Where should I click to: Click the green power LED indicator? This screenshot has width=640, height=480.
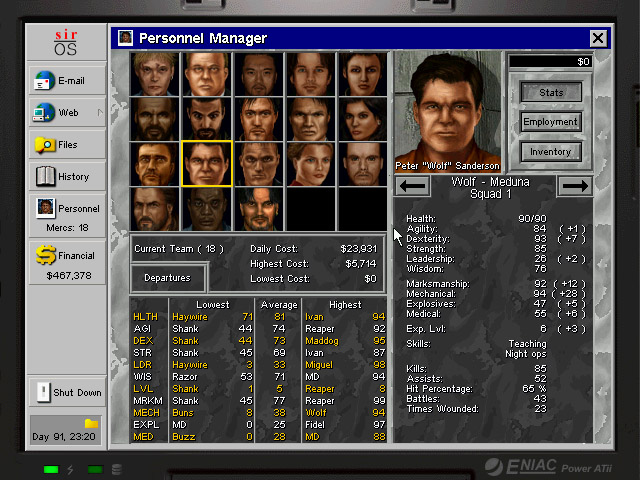pos(51,469)
